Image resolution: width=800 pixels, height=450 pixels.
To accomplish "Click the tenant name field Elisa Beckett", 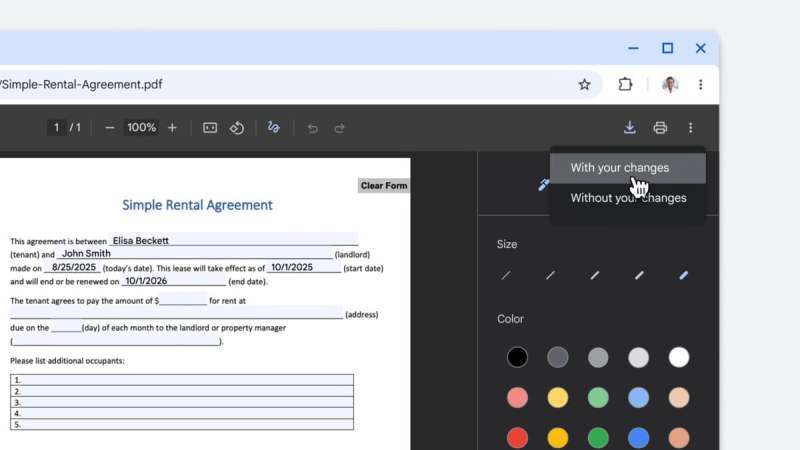I will click(233, 240).
